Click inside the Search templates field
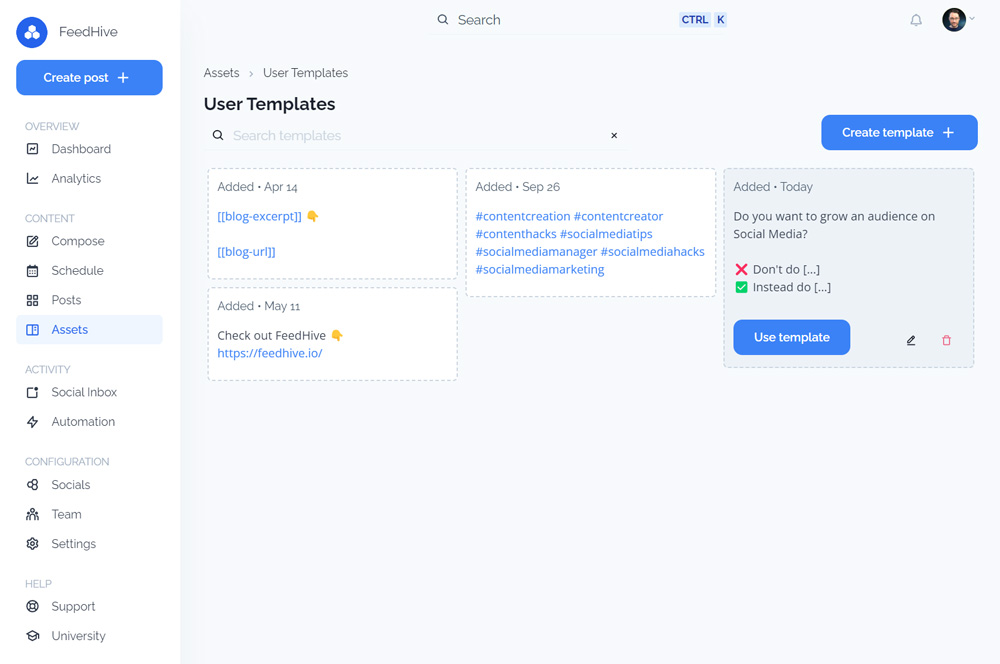This screenshot has width=1000, height=664. (x=400, y=135)
